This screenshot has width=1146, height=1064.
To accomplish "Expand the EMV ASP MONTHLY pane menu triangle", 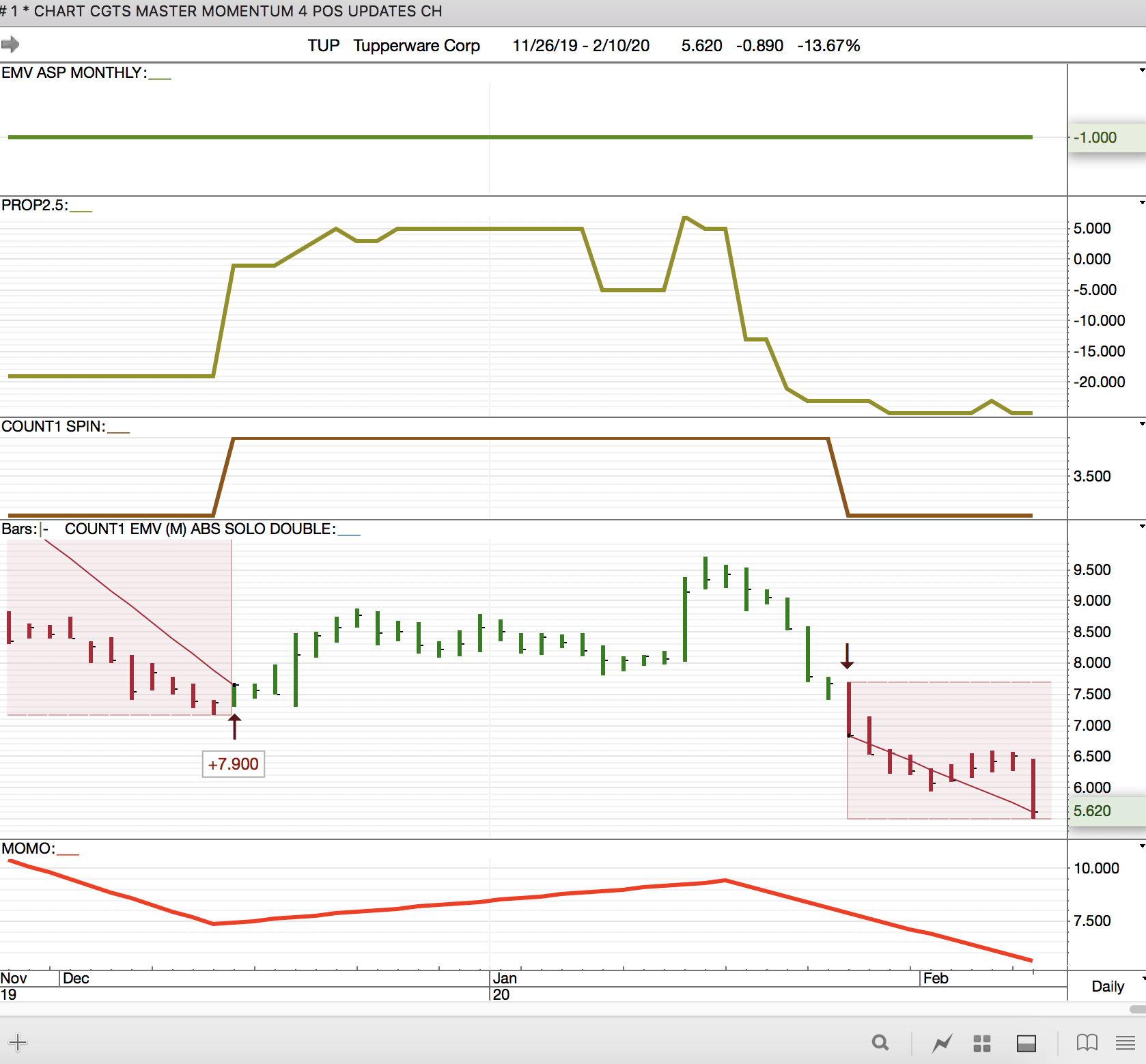I will pyautogui.click(x=1141, y=70).
